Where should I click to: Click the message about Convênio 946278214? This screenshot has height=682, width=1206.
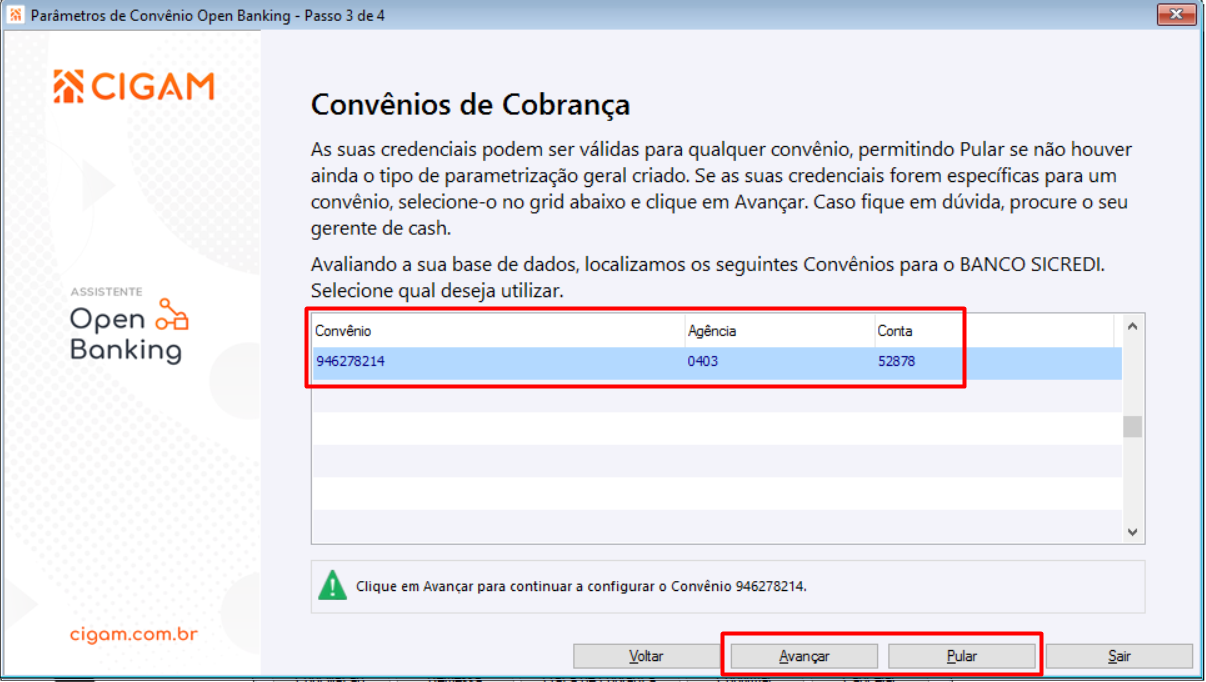pos(581,586)
